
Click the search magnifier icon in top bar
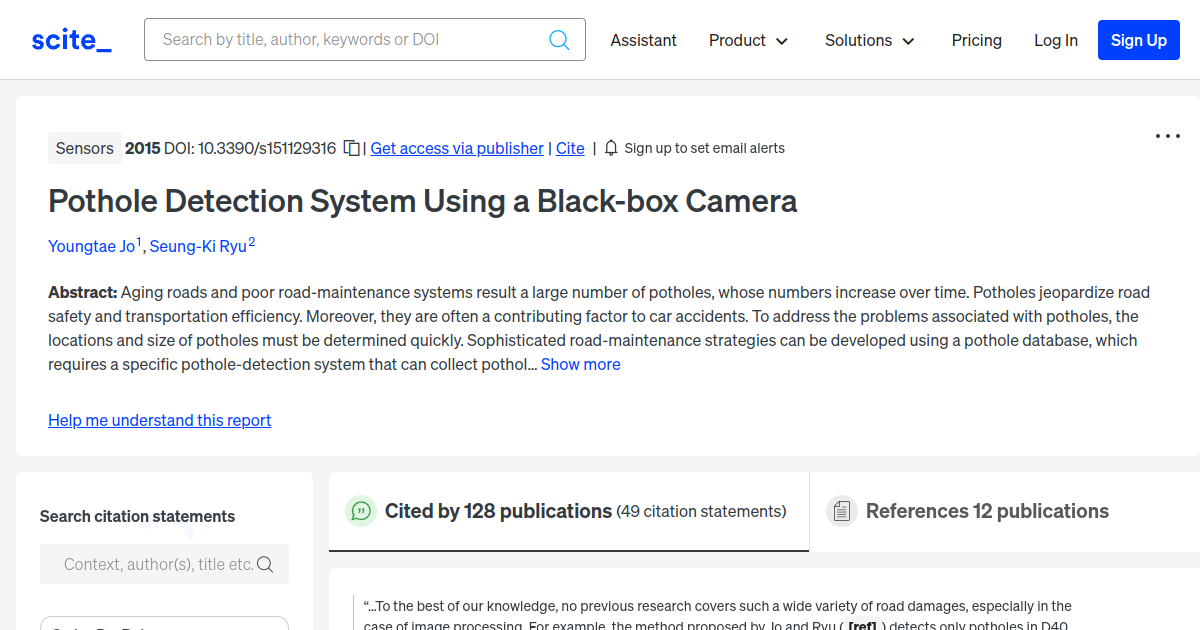(x=559, y=40)
